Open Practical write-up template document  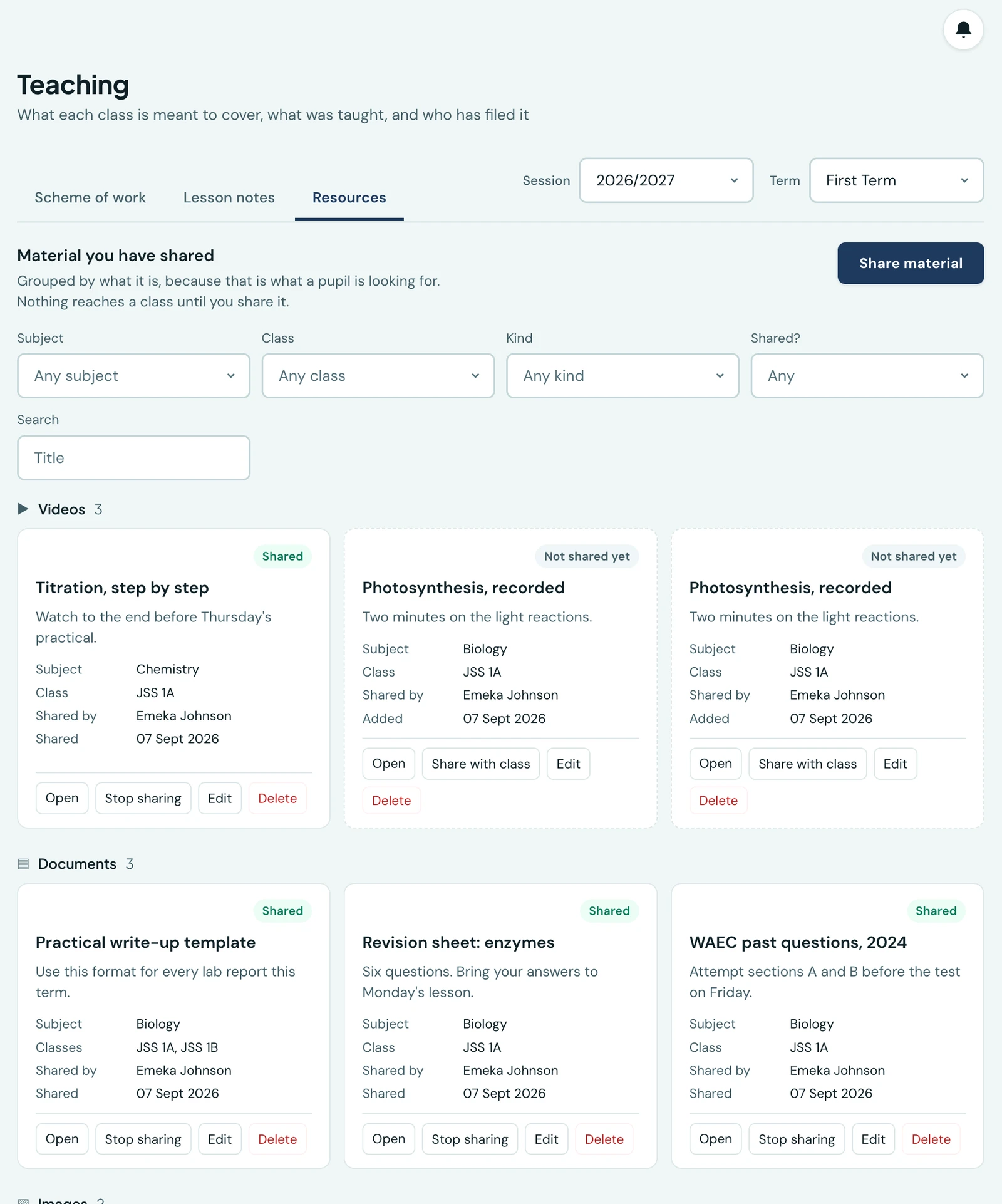[62, 1139]
